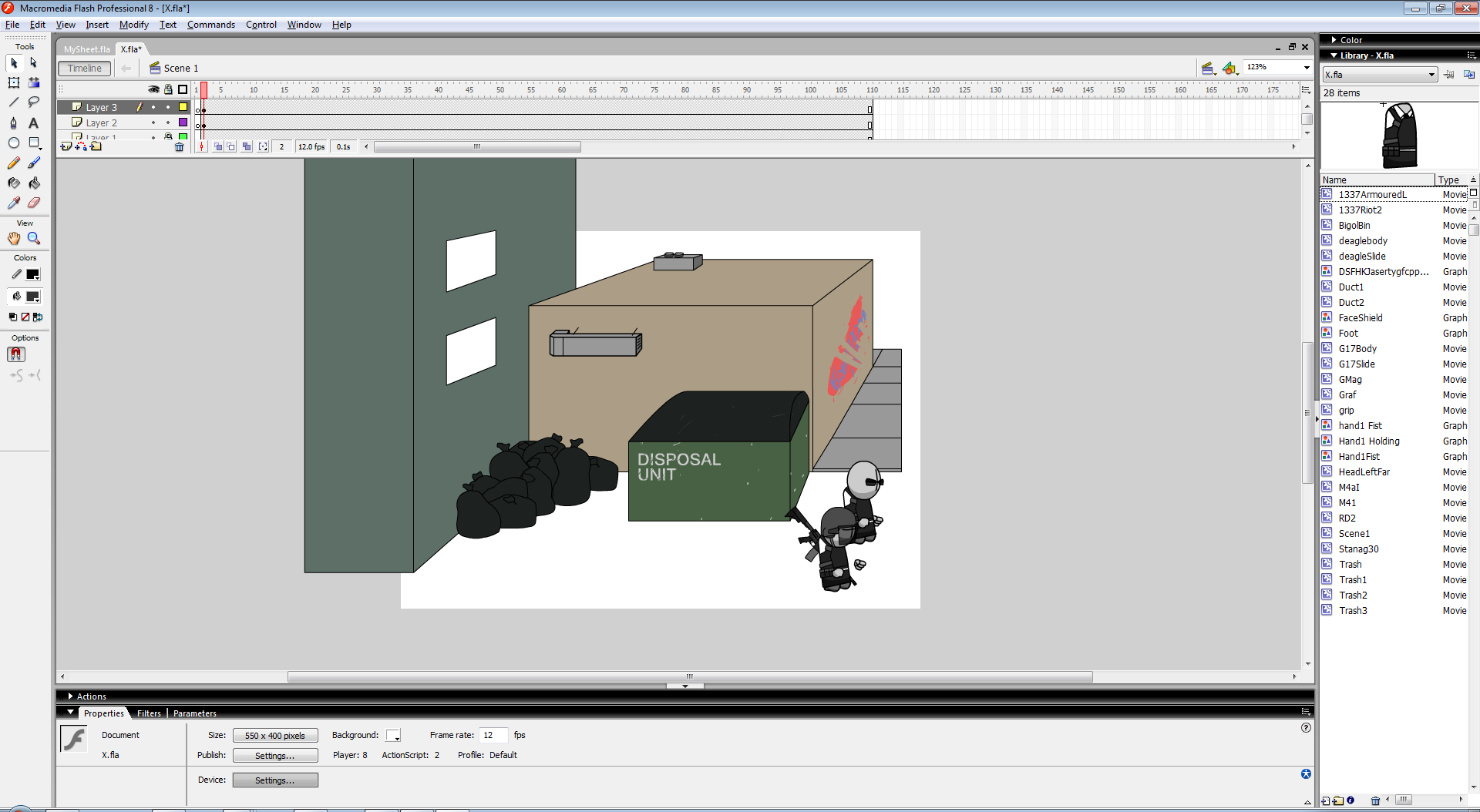Collapse the Library - X.fla panel
The width and height of the screenshot is (1480, 812).
(x=1334, y=55)
